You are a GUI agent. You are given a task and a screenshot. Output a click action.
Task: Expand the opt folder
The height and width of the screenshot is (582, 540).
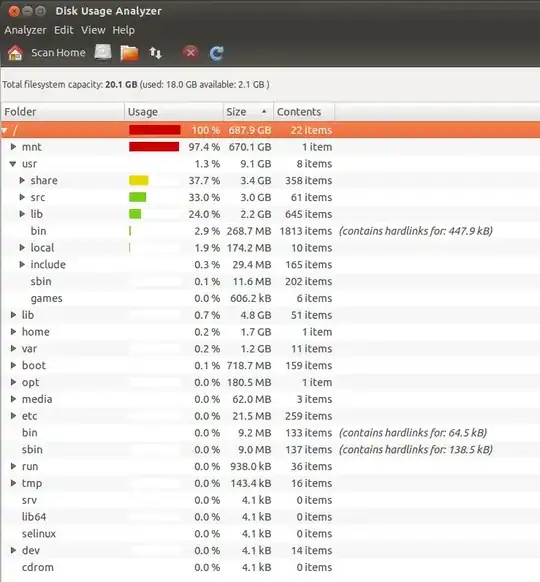pos(13,382)
